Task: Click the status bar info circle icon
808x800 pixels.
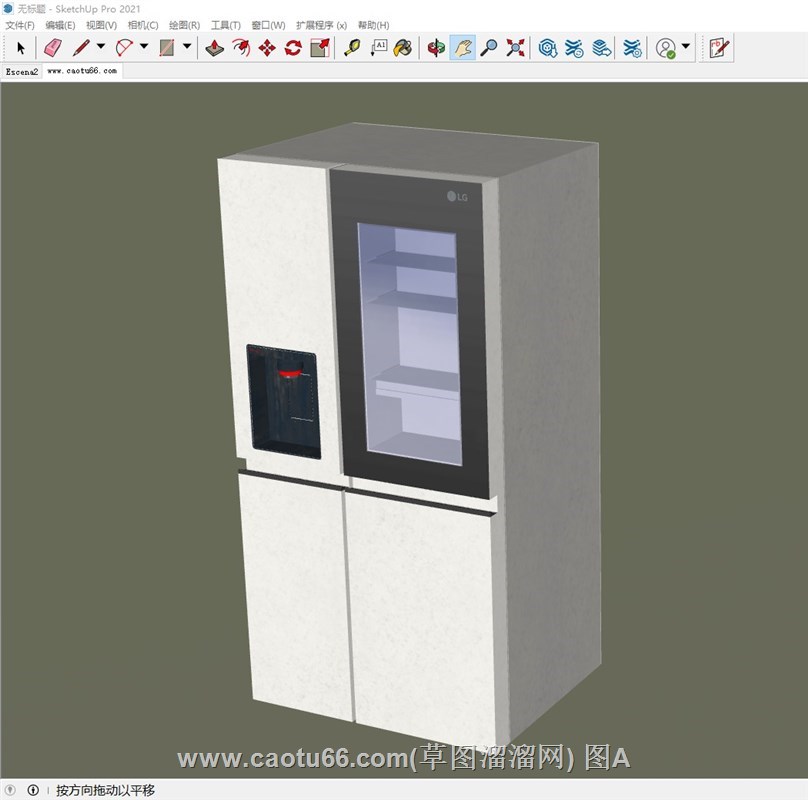Action: tap(33, 790)
